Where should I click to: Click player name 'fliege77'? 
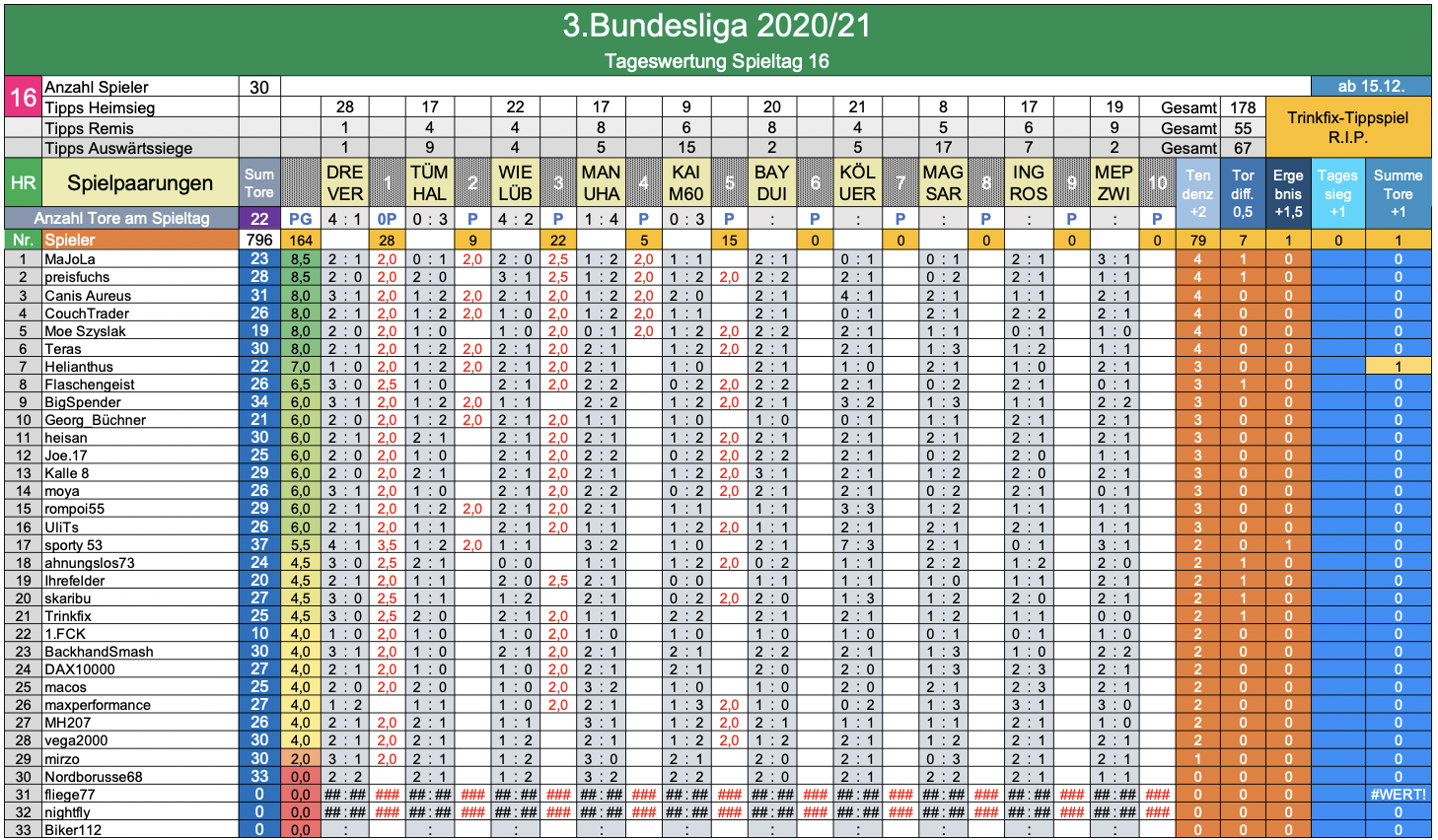click(x=70, y=794)
